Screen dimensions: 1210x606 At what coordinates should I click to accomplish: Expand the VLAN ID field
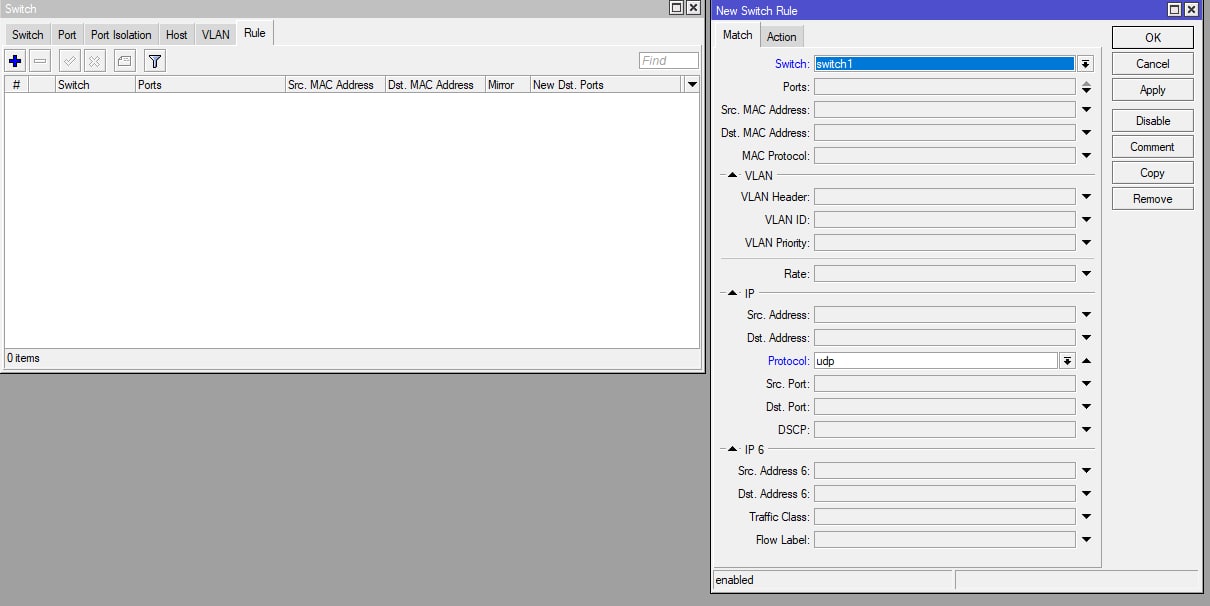point(1086,220)
